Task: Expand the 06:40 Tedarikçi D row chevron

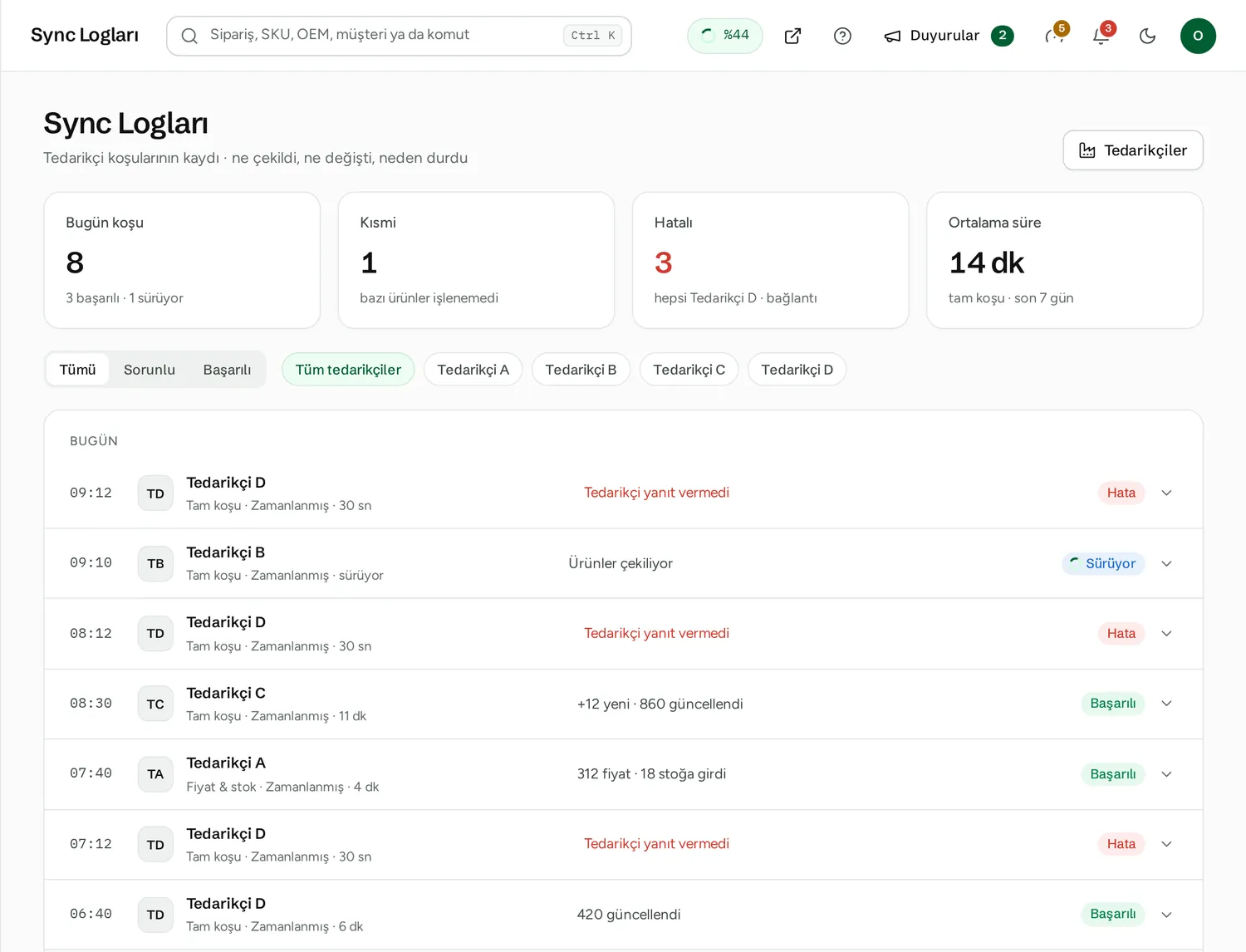Action: (x=1166, y=915)
